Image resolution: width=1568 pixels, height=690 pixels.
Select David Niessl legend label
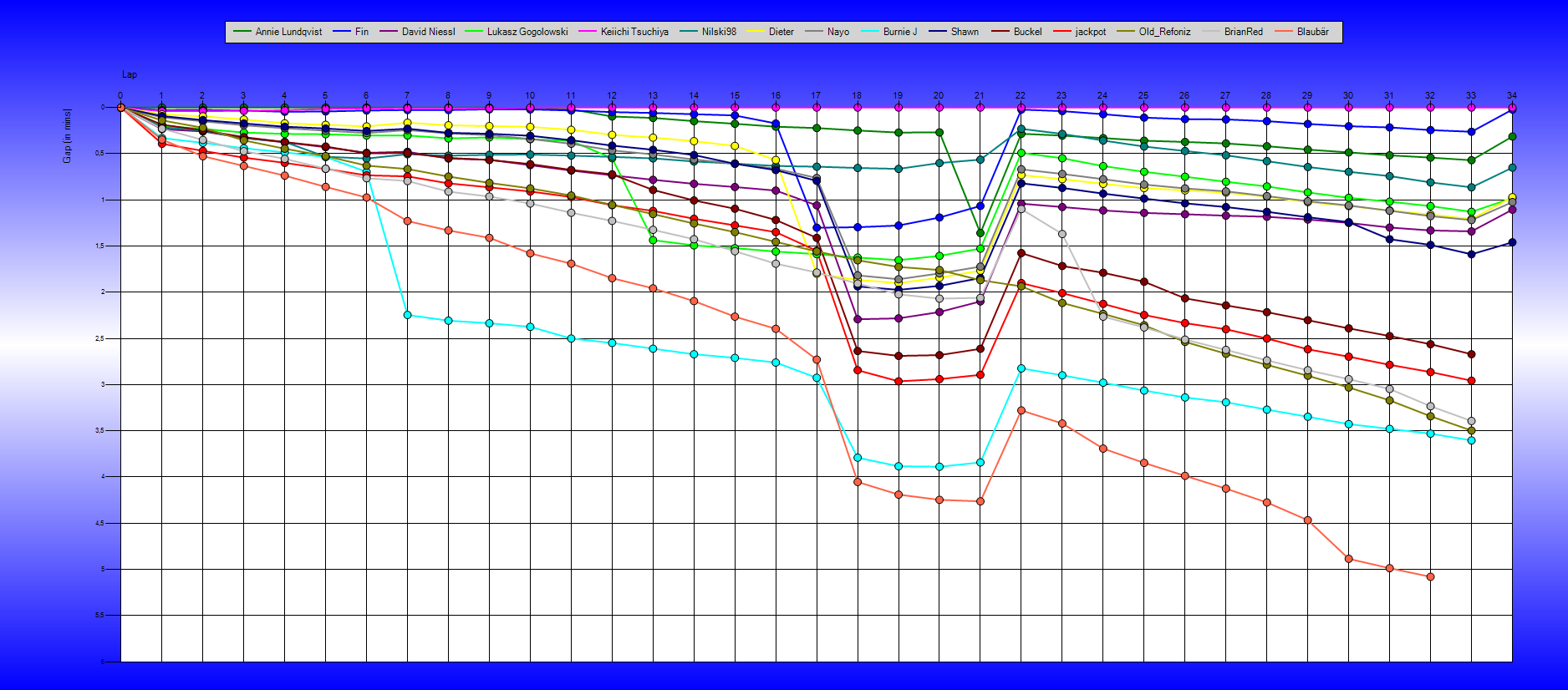coord(417,32)
